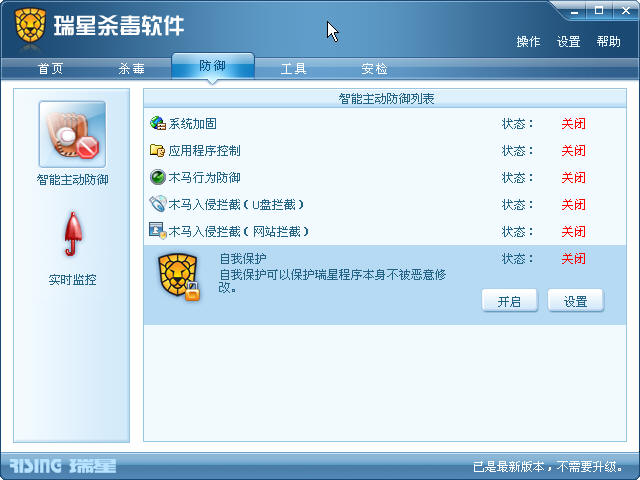Switch to the 杀毒 tab
640x480 pixels.
131,68
